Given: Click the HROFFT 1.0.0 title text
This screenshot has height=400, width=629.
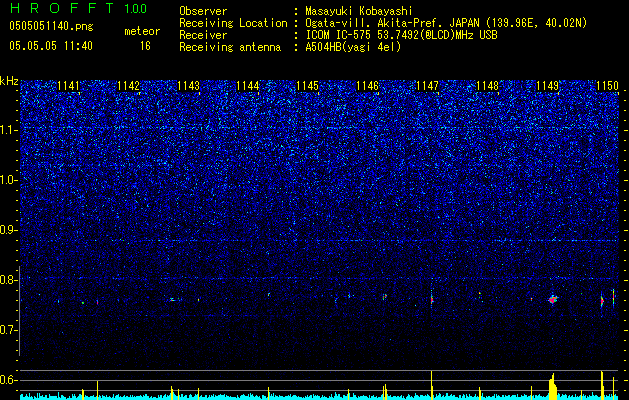Looking at the screenshot, I should (x=78, y=8).
